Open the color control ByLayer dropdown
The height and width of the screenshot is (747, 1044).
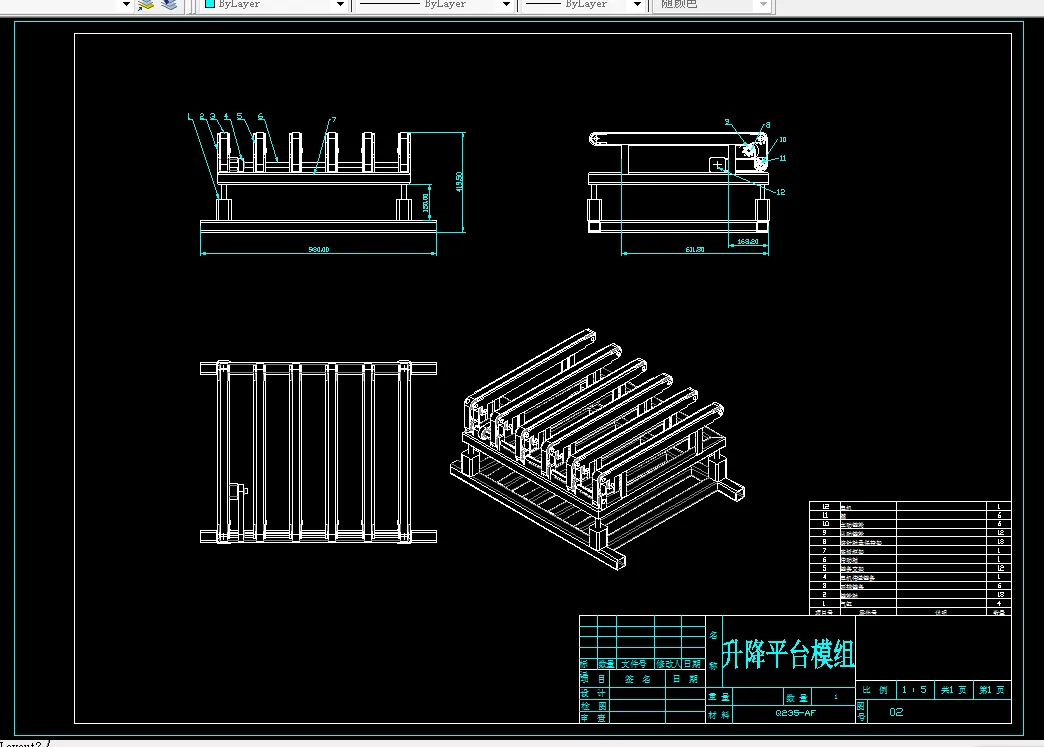(340, 5)
